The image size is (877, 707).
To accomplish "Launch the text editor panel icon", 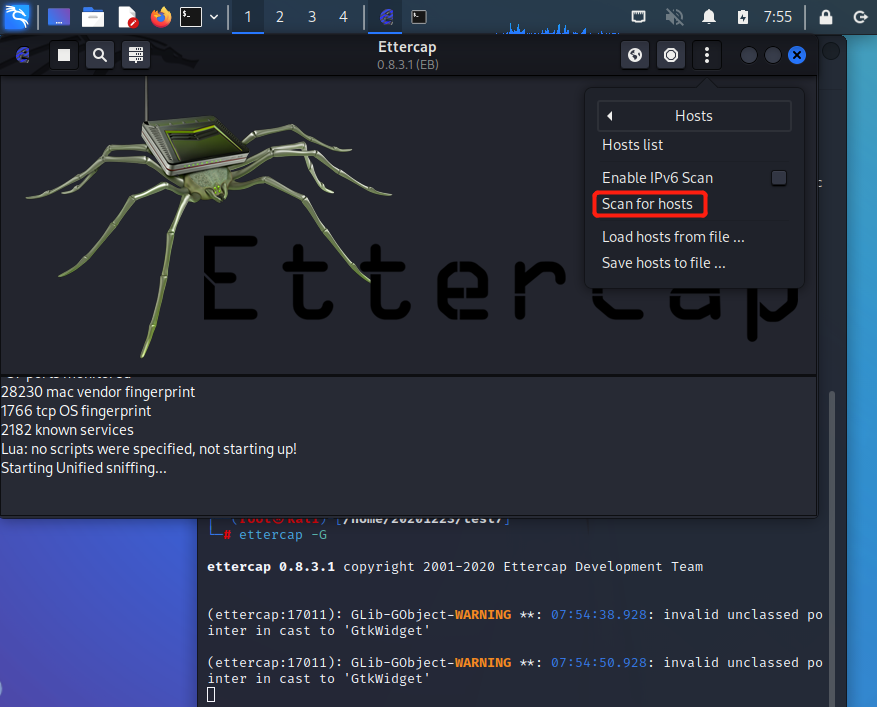I will tap(128, 17).
